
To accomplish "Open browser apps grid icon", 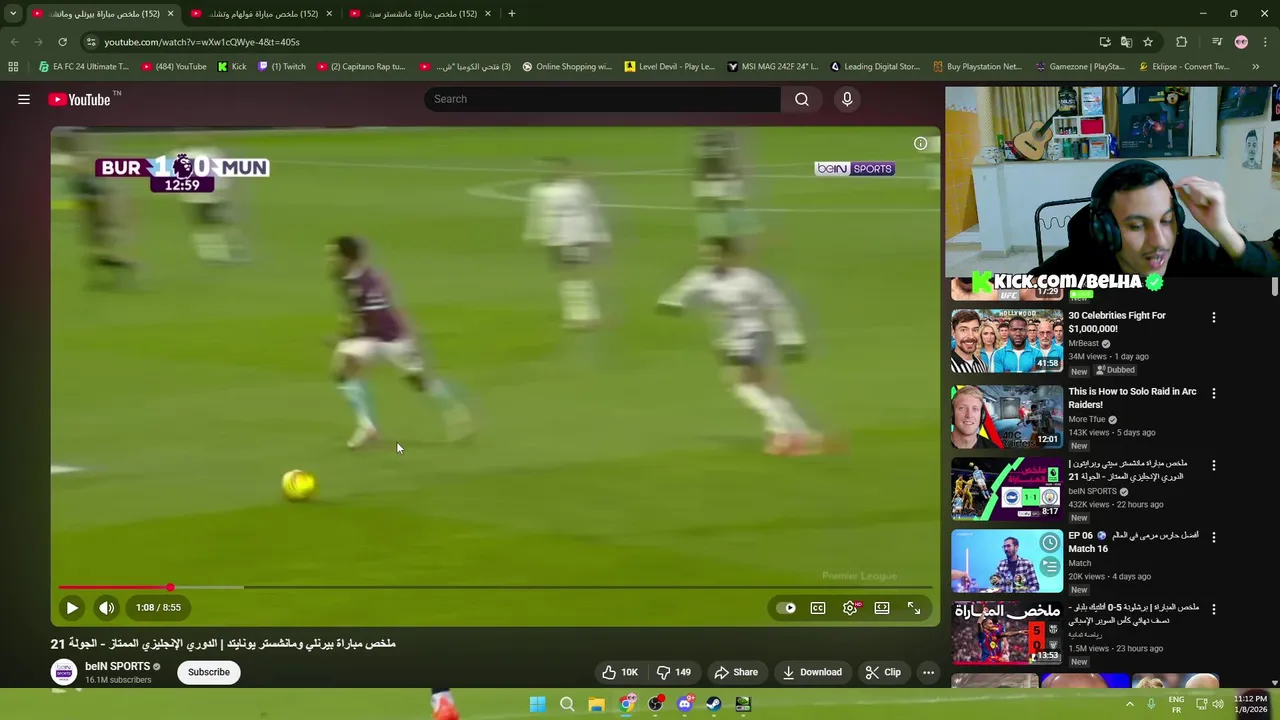I will click(13, 67).
